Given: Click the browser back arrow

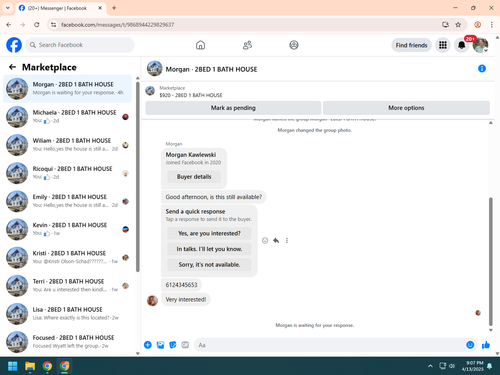Looking at the screenshot, I should [9, 25].
